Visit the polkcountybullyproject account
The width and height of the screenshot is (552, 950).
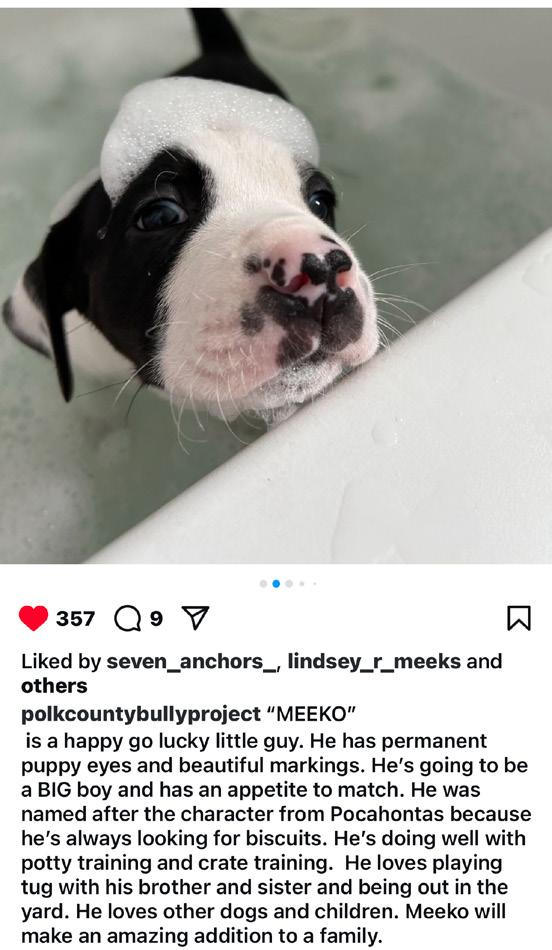(x=141, y=714)
